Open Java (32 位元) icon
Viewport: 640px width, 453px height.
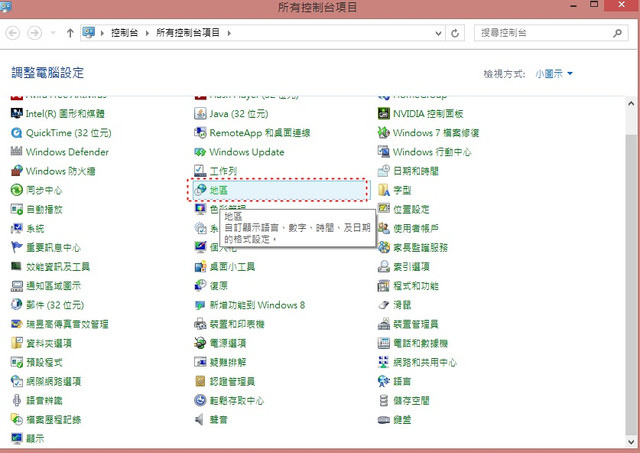point(200,113)
